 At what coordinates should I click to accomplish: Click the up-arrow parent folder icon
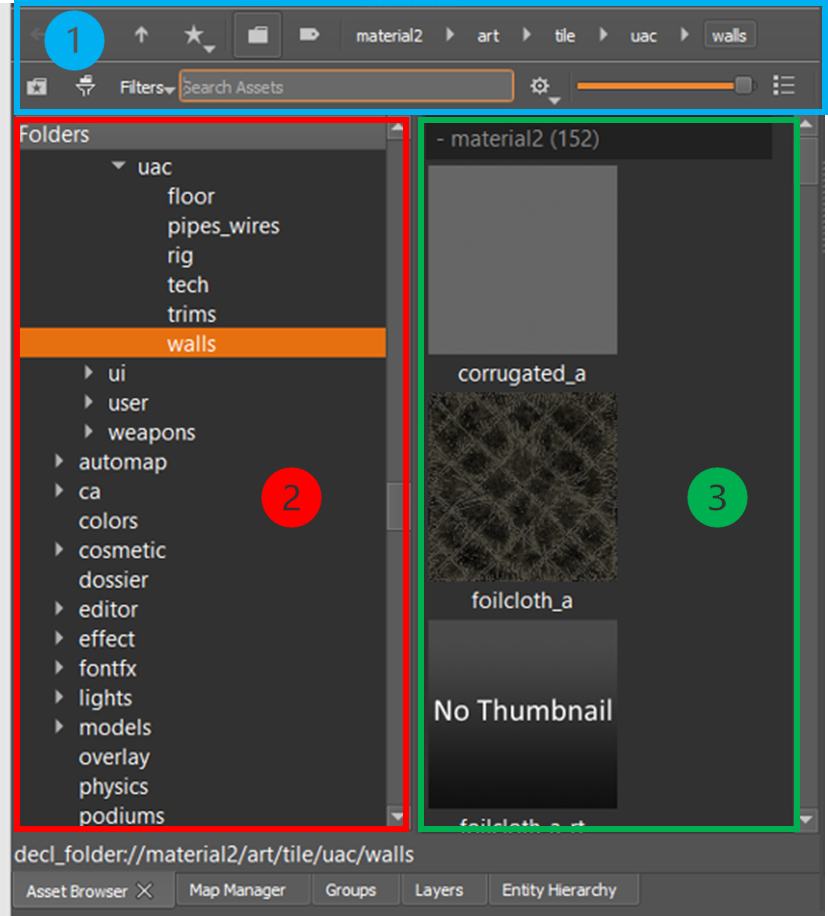(x=141, y=36)
